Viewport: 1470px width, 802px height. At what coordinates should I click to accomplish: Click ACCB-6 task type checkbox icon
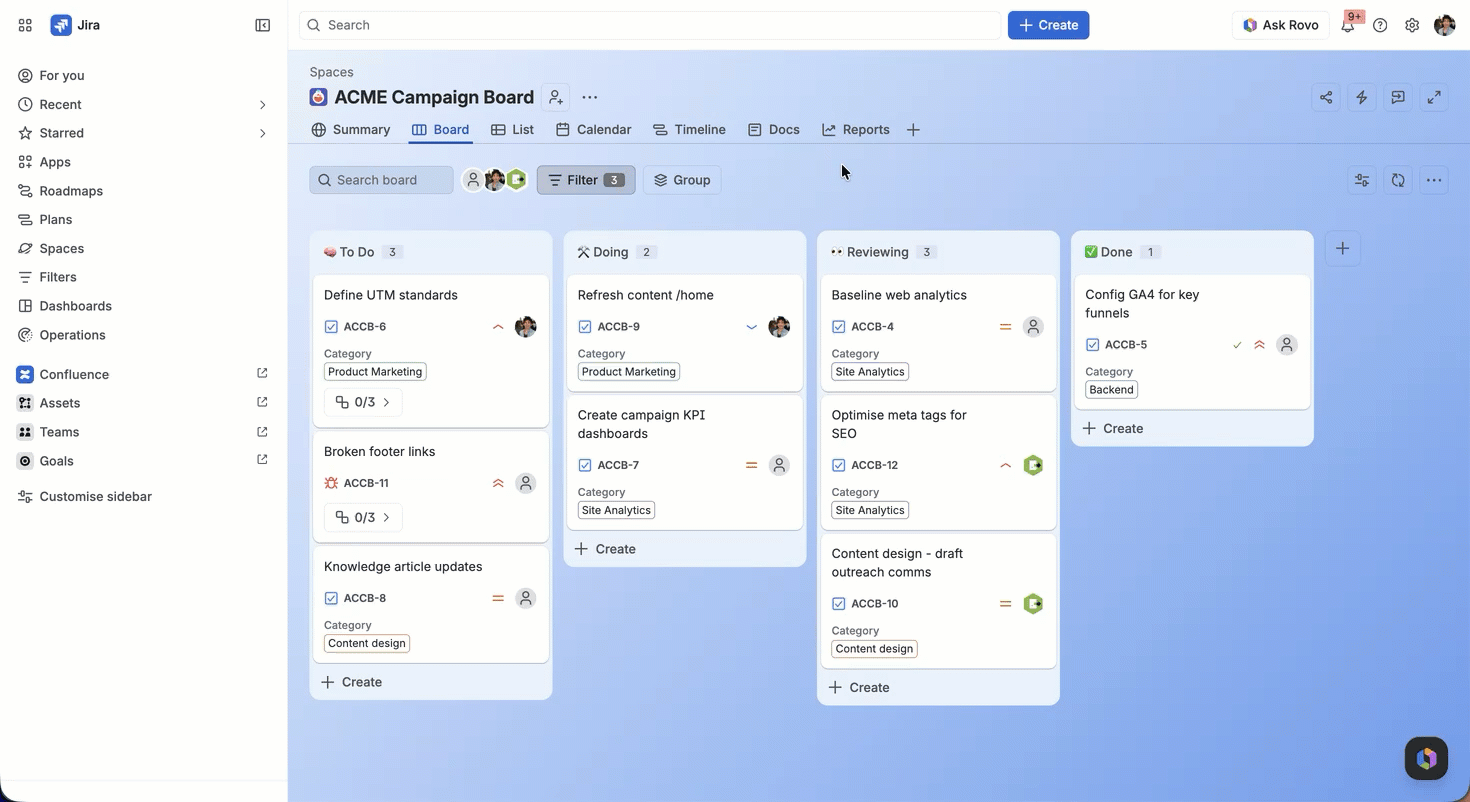coord(331,327)
